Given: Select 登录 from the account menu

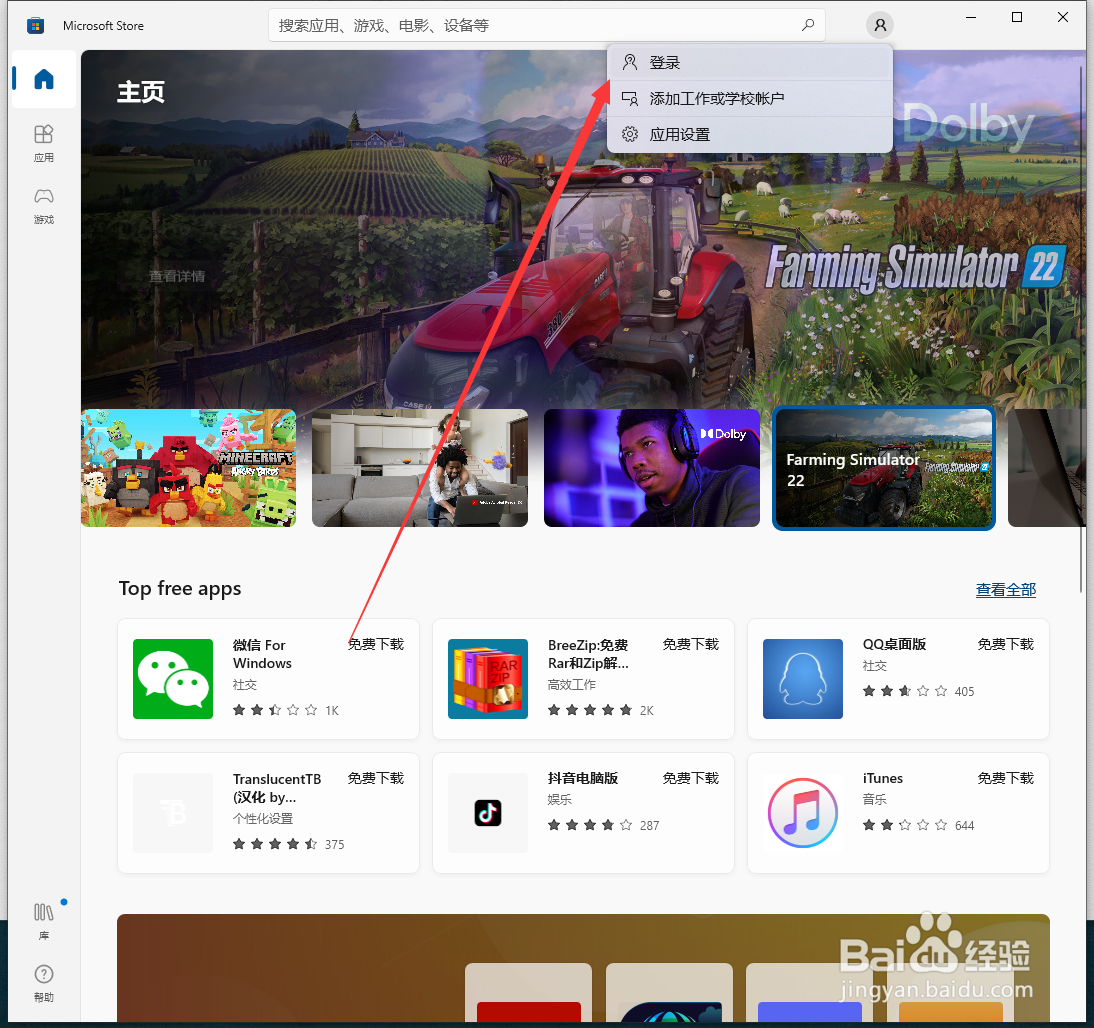Looking at the screenshot, I should click(750, 63).
